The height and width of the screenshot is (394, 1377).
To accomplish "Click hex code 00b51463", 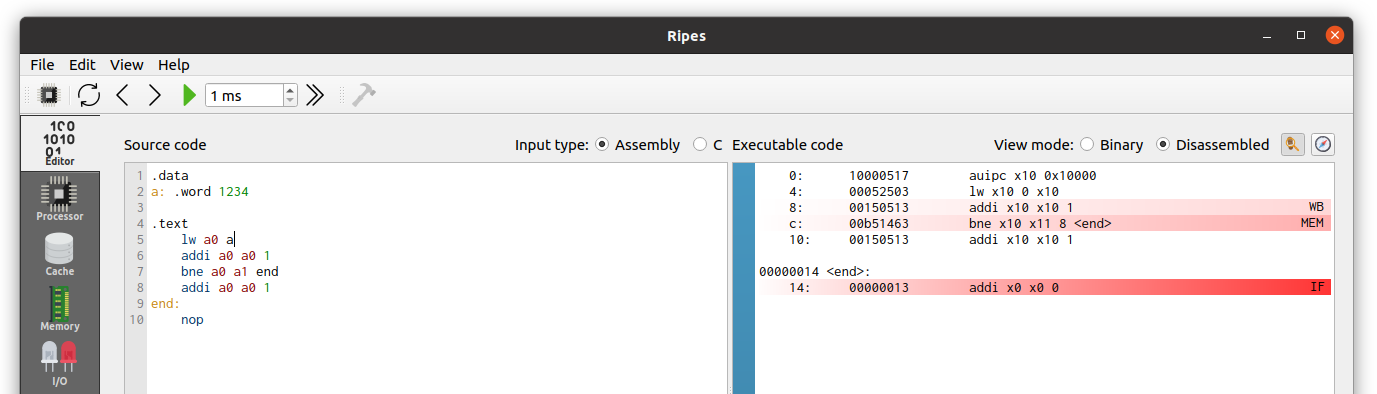I will (879, 223).
